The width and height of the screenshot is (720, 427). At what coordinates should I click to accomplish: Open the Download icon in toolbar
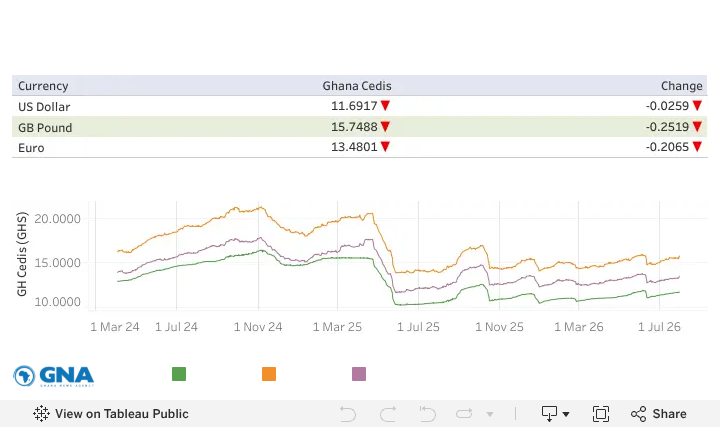549,414
